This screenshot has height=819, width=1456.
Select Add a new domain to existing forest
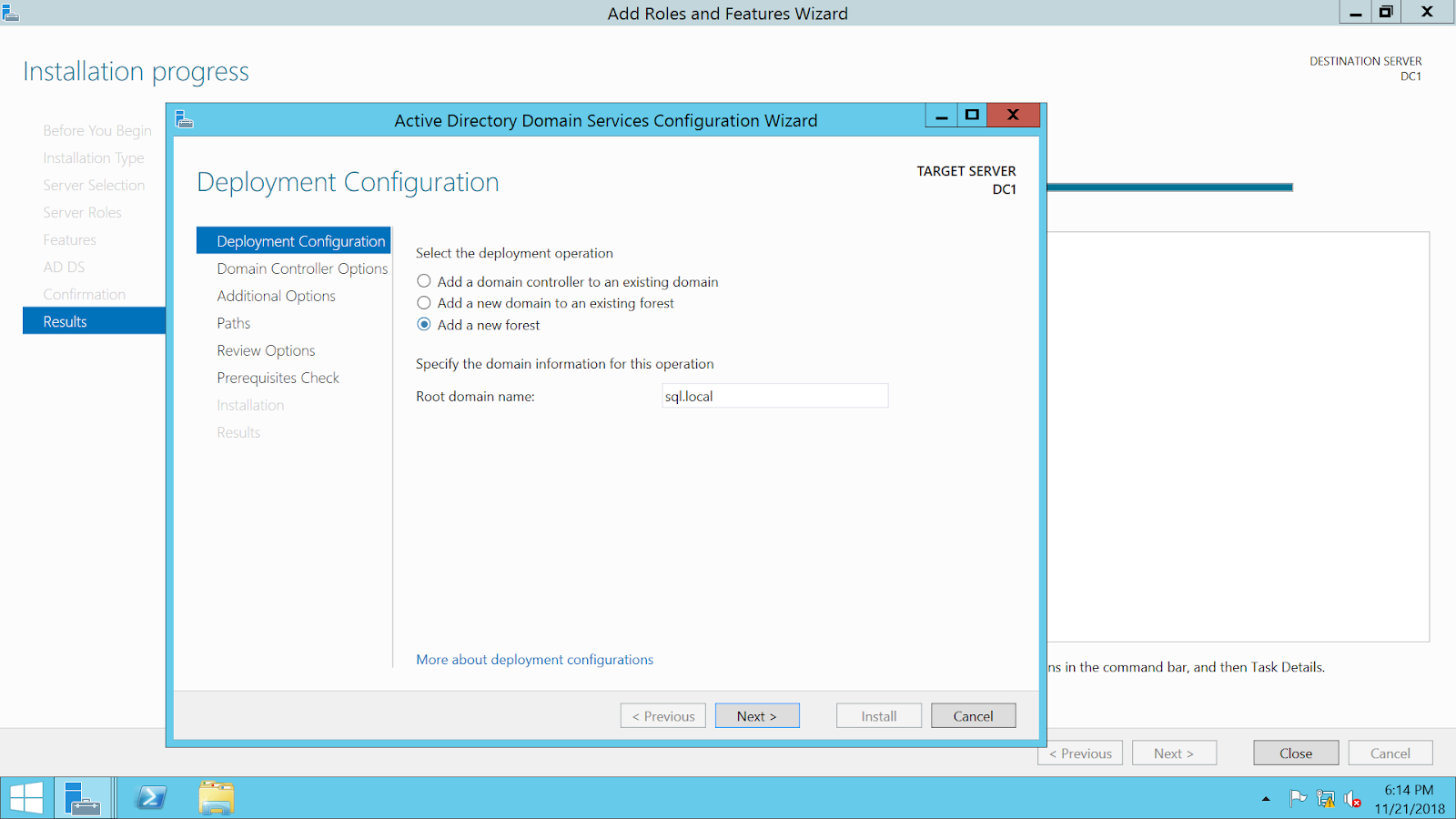pos(424,303)
